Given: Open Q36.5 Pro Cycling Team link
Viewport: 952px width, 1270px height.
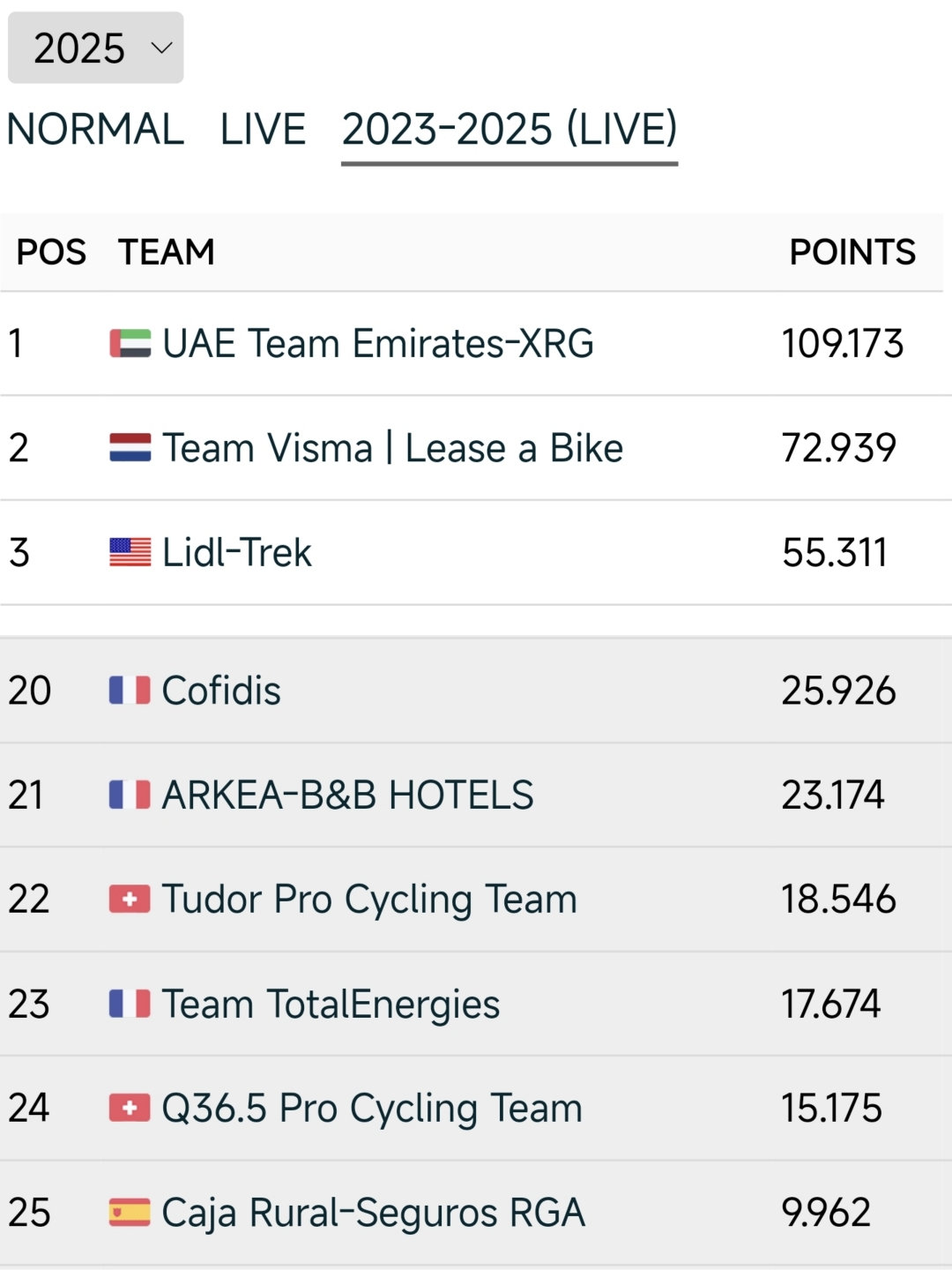Looking at the screenshot, I should 372,1109.
